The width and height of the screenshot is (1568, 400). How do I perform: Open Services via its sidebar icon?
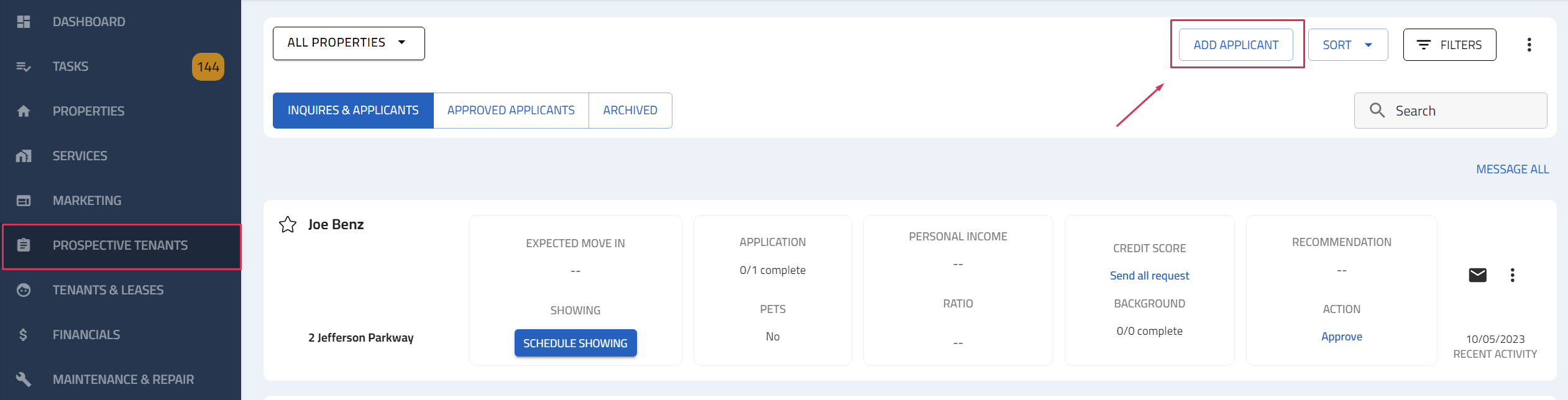coord(24,155)
